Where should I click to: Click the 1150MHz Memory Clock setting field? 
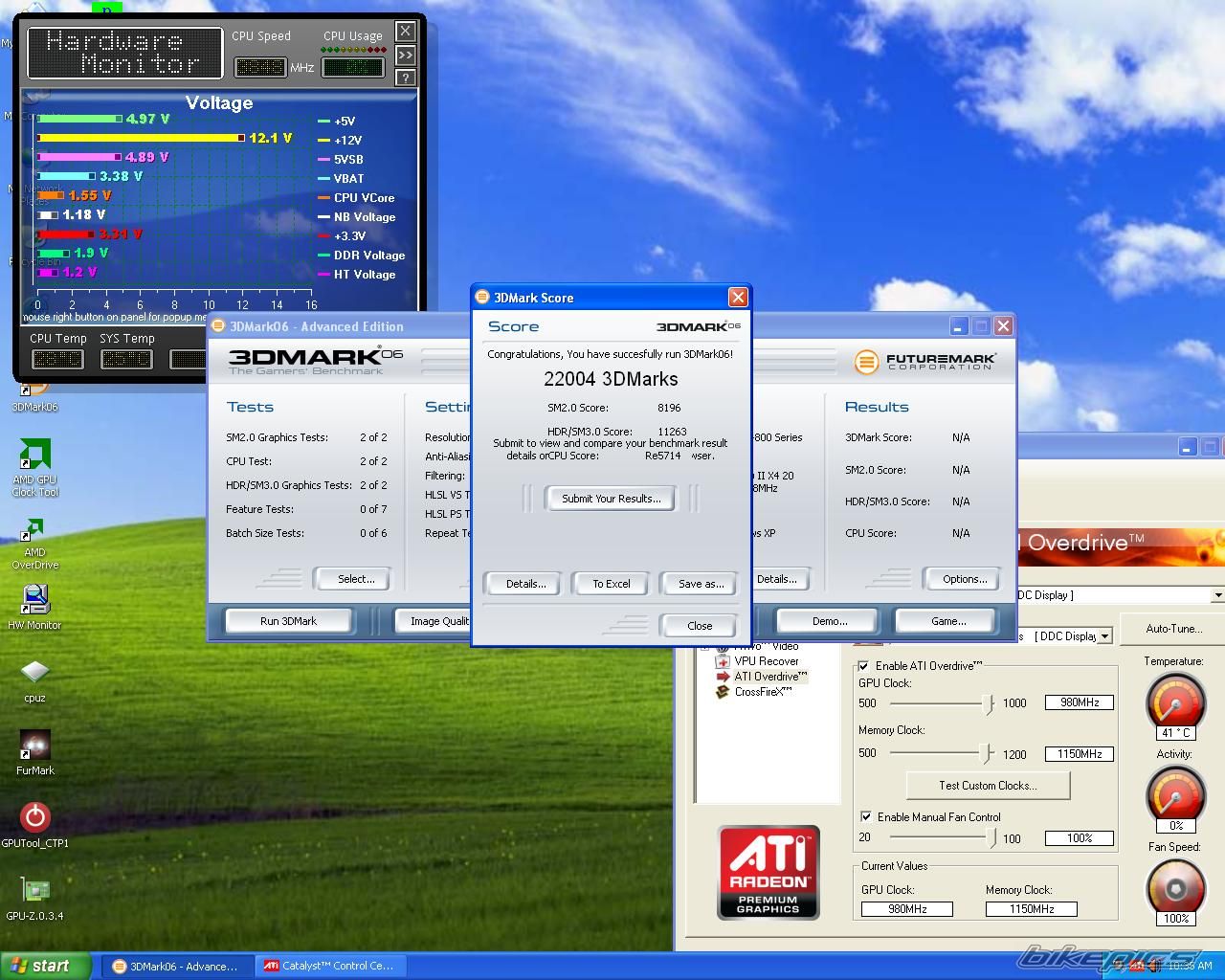[x=1080, y=754]
